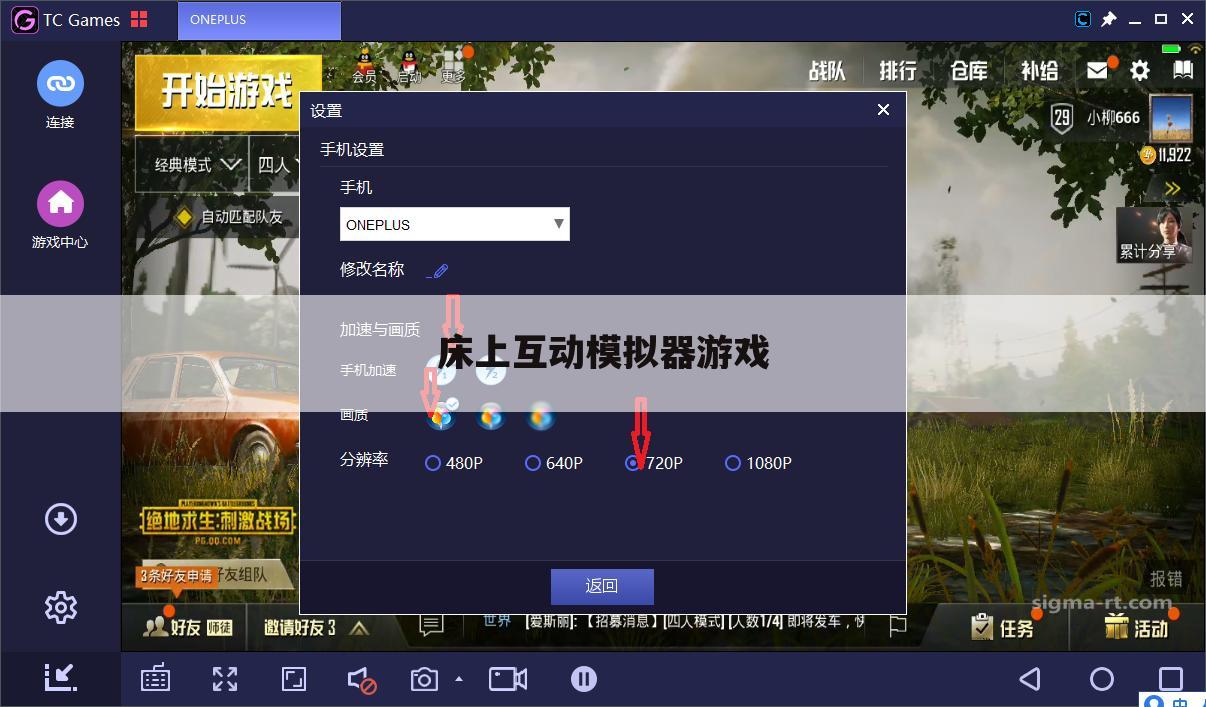Expand the yellow double-arrow chevron
The width and height of the screenshot is (1206, 707).
pyautogui.click(x=1173, y=188)
